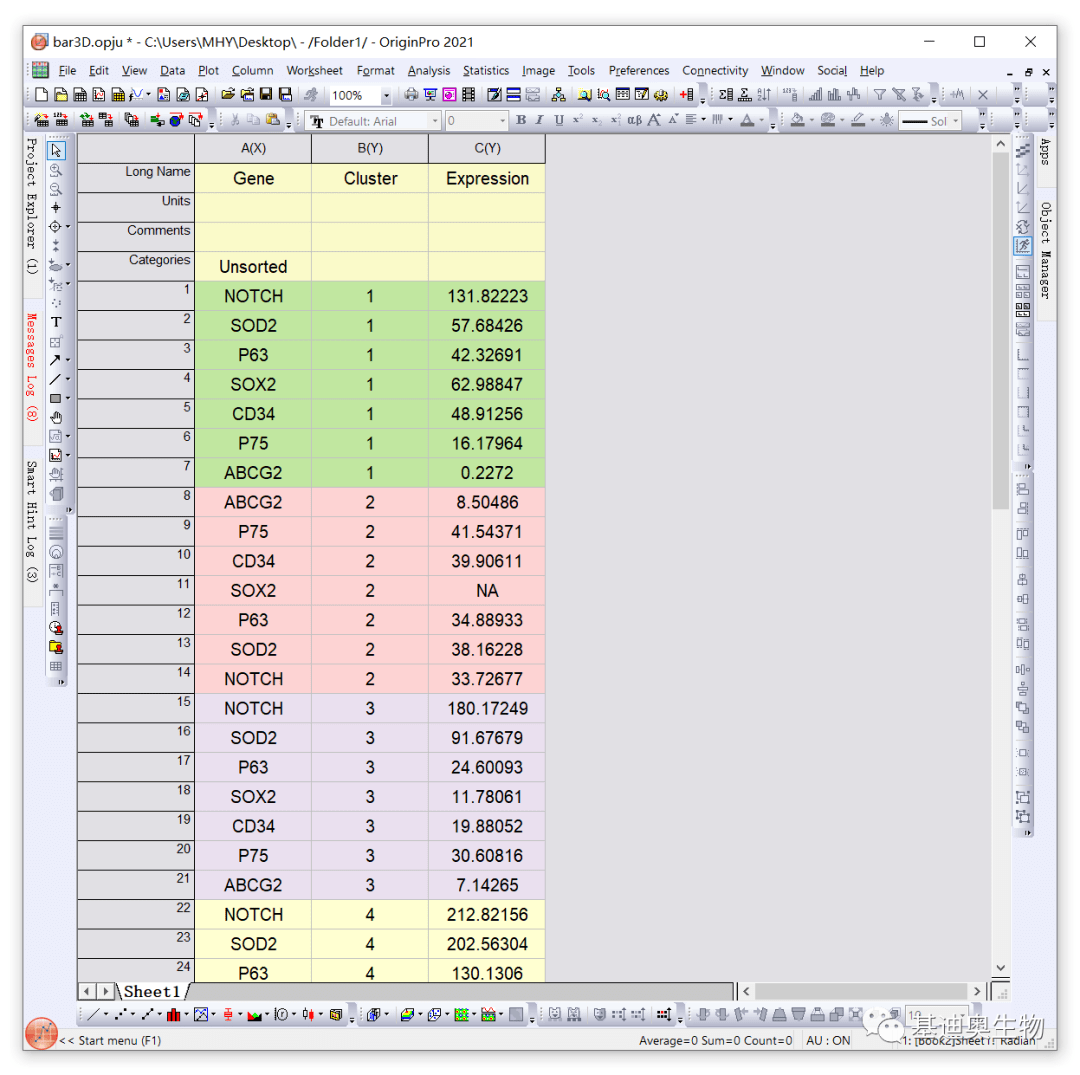Image resolution: width=1080 pixels, height=1075 pixels.
Task: Select column header C(Y)
Action: click(x=487, y=148)
